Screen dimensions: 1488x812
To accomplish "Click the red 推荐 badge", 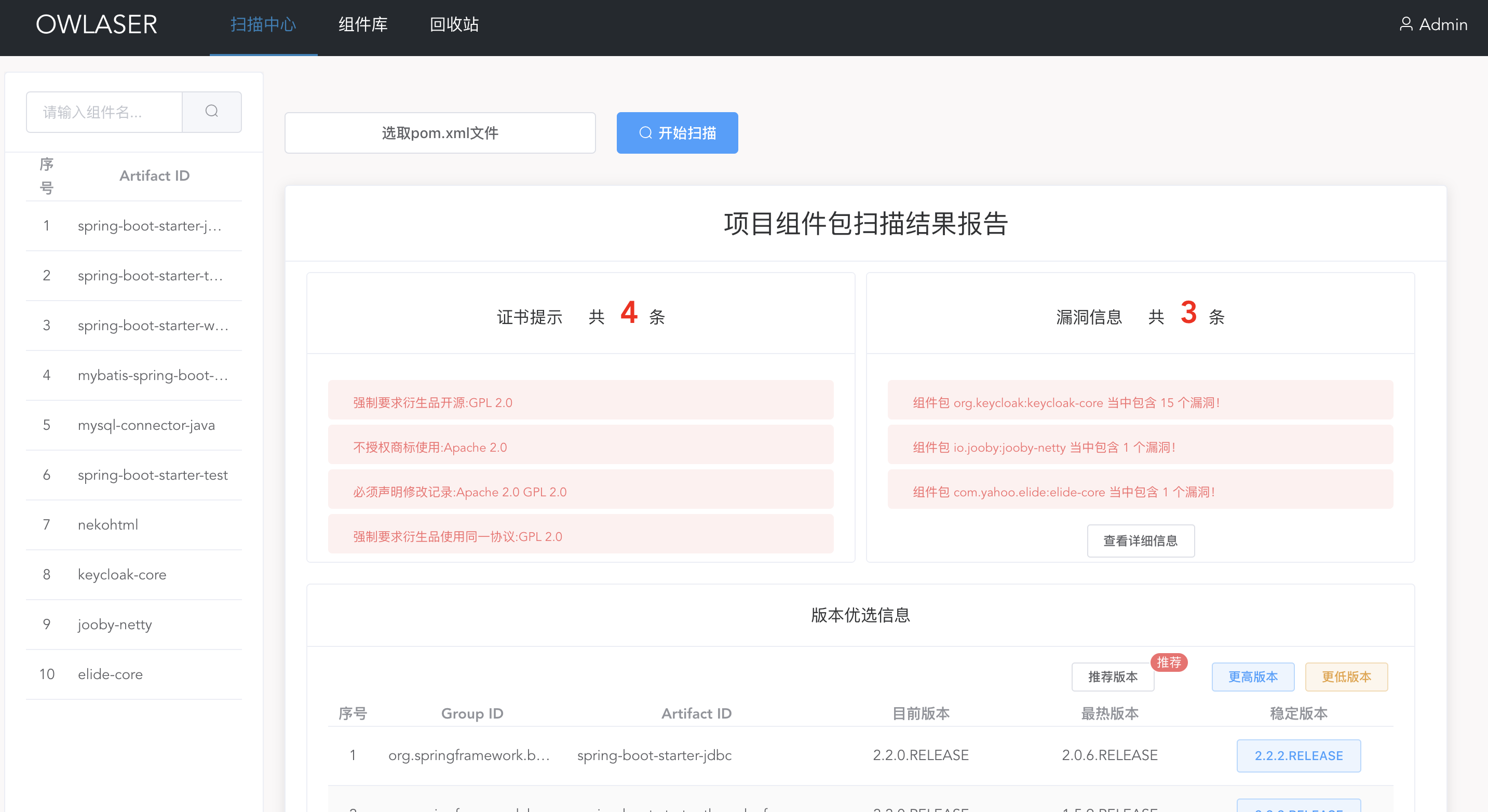I will pos(1169,662).
